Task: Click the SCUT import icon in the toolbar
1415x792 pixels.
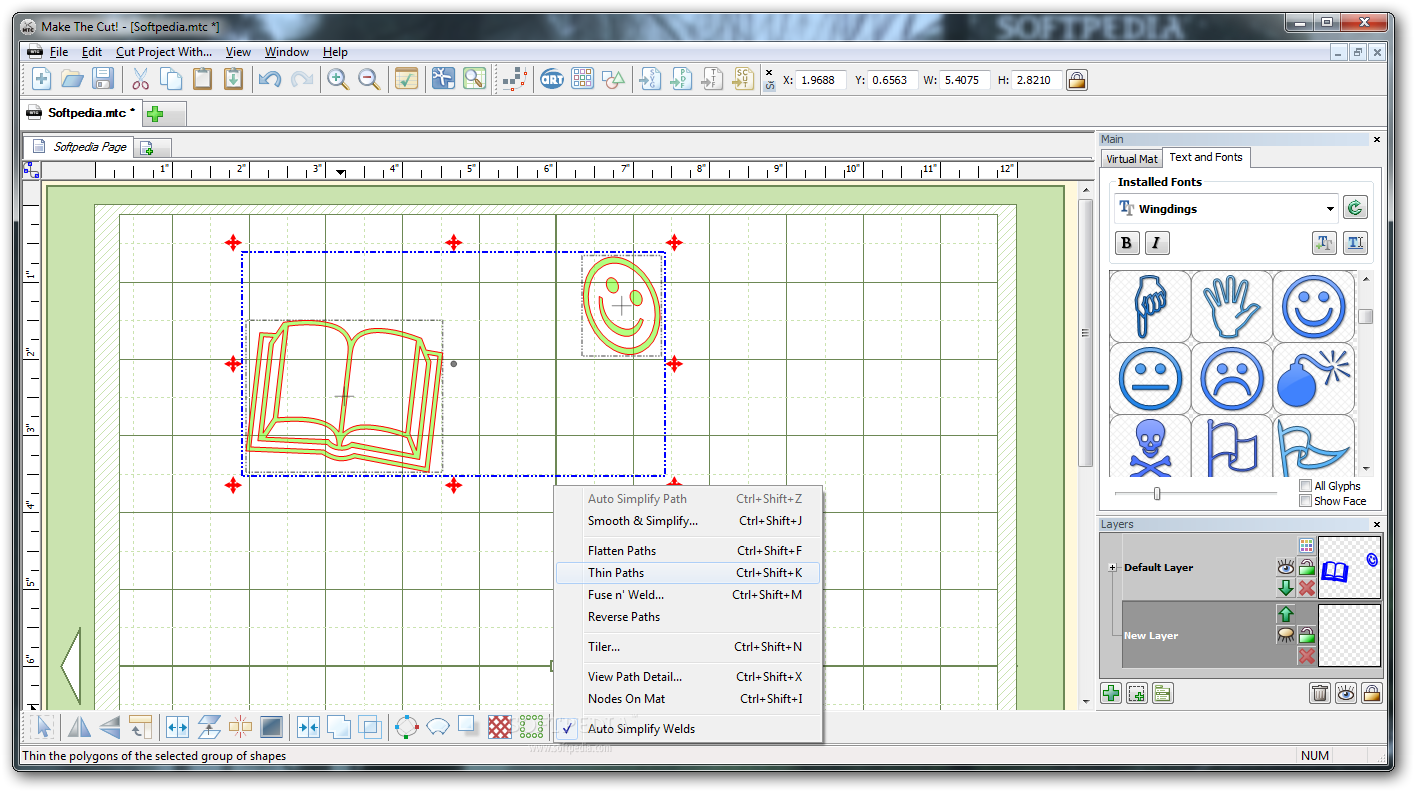Action: (x=743, y=79)
